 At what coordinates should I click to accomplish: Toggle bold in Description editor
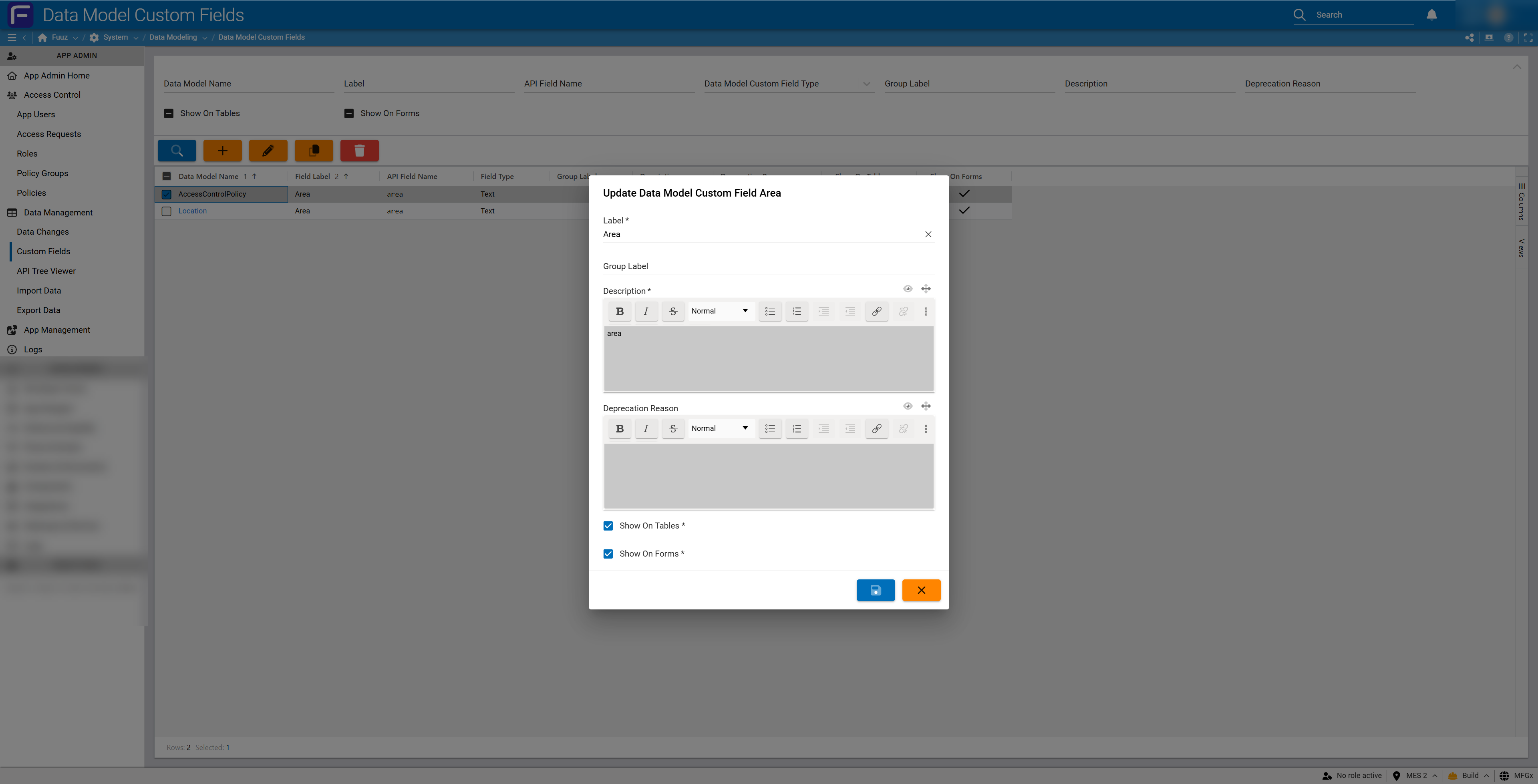click(619, 311)
